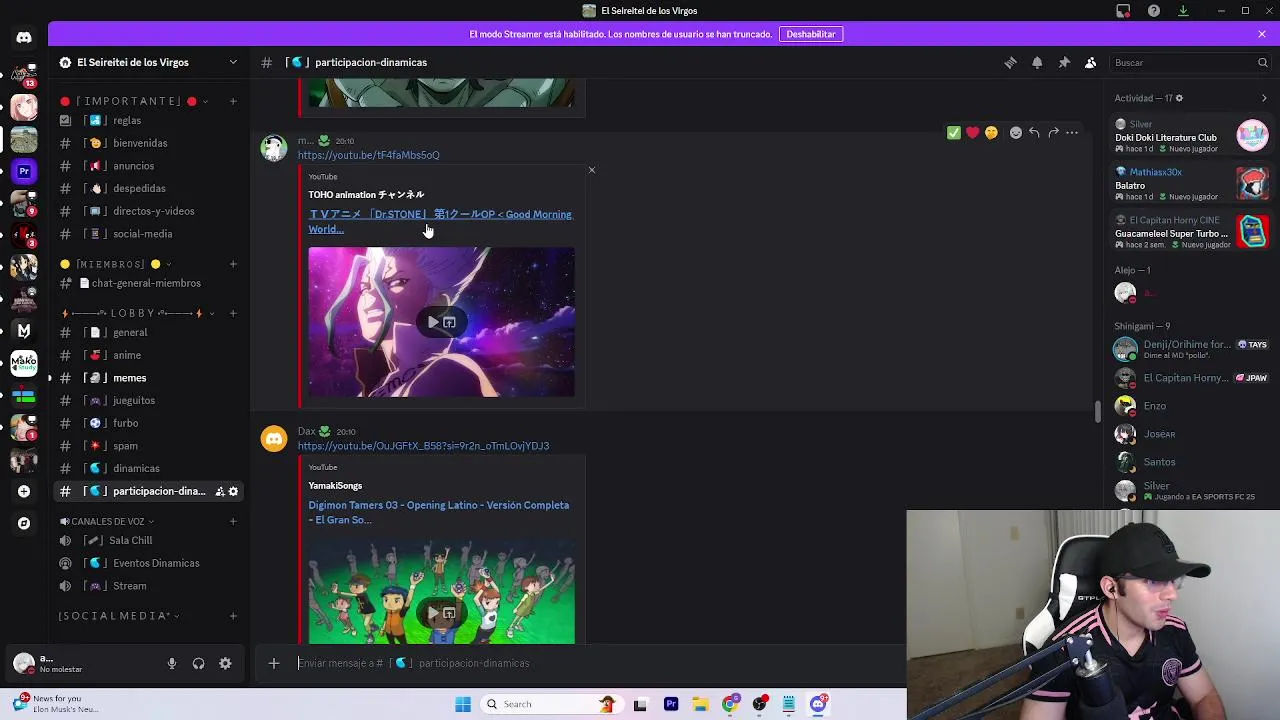Open the memes channel
The width and height of the screenshot is (1280, 720).
tap(148, 378)
